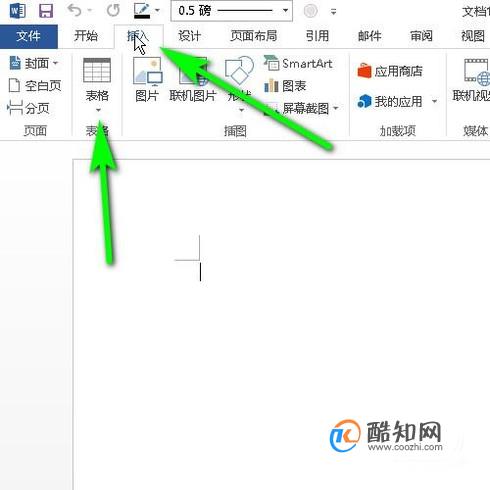Expand the 0.5 磅 line weight dropdown
Screen dimensions: 490x490
[x=285, y=10]
